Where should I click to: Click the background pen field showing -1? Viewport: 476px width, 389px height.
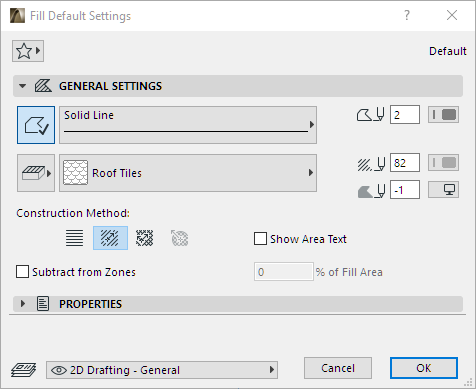pos(405,190)
